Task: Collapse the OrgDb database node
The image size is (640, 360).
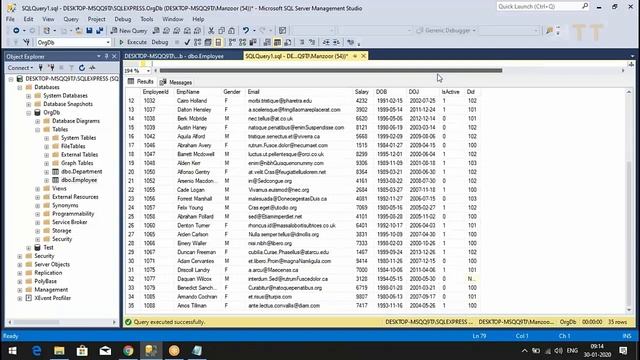Action: [29, 113]
